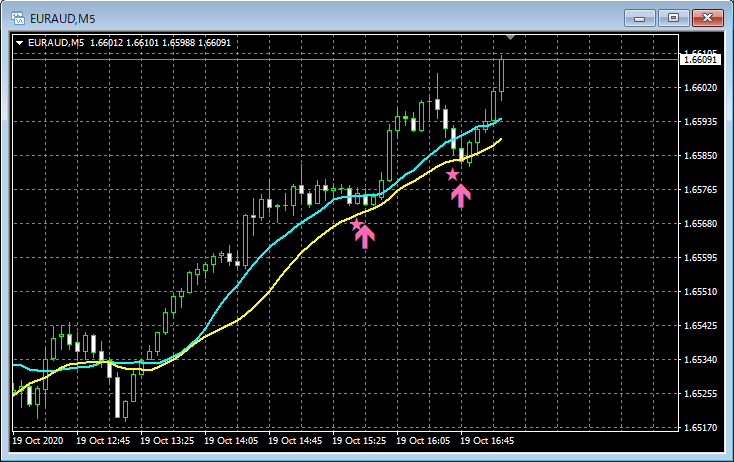Image resolution: width=734 pixels, height=462 pixels.
Task: Close the EURAUD,M5 chart window
Action: point(708,18)
